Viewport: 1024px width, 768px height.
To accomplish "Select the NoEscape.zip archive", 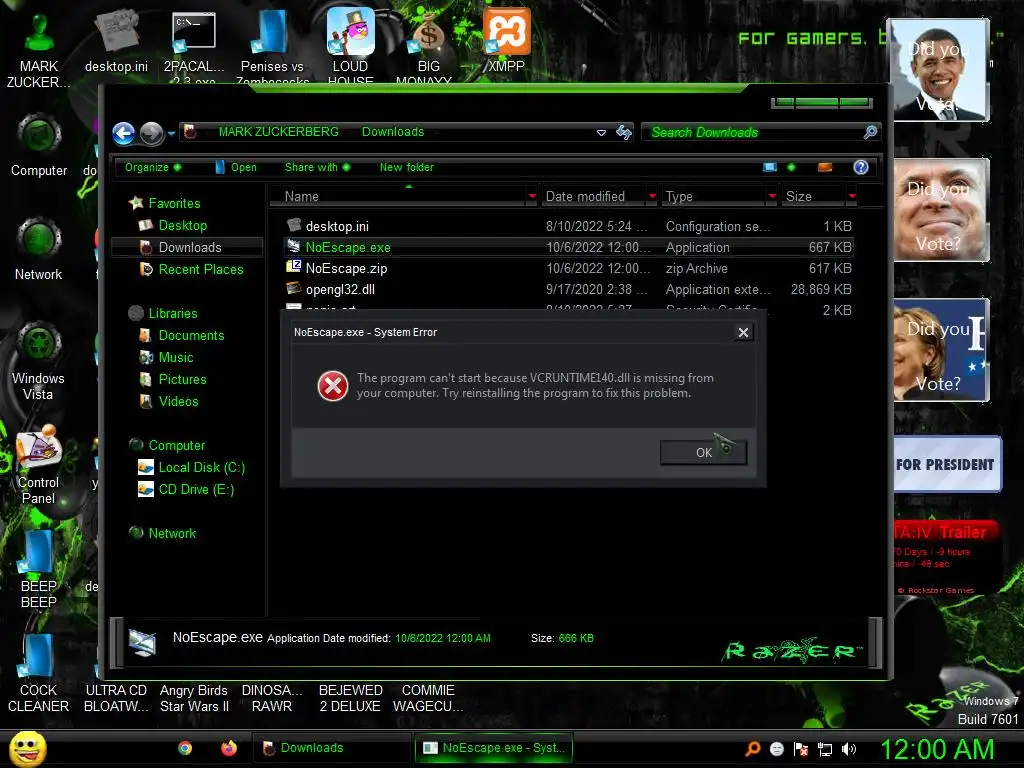I will (568, 268).
